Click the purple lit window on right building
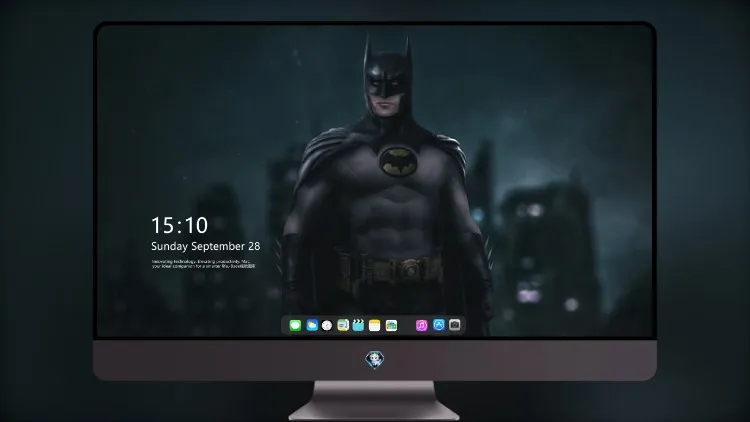 coord(528,295)
